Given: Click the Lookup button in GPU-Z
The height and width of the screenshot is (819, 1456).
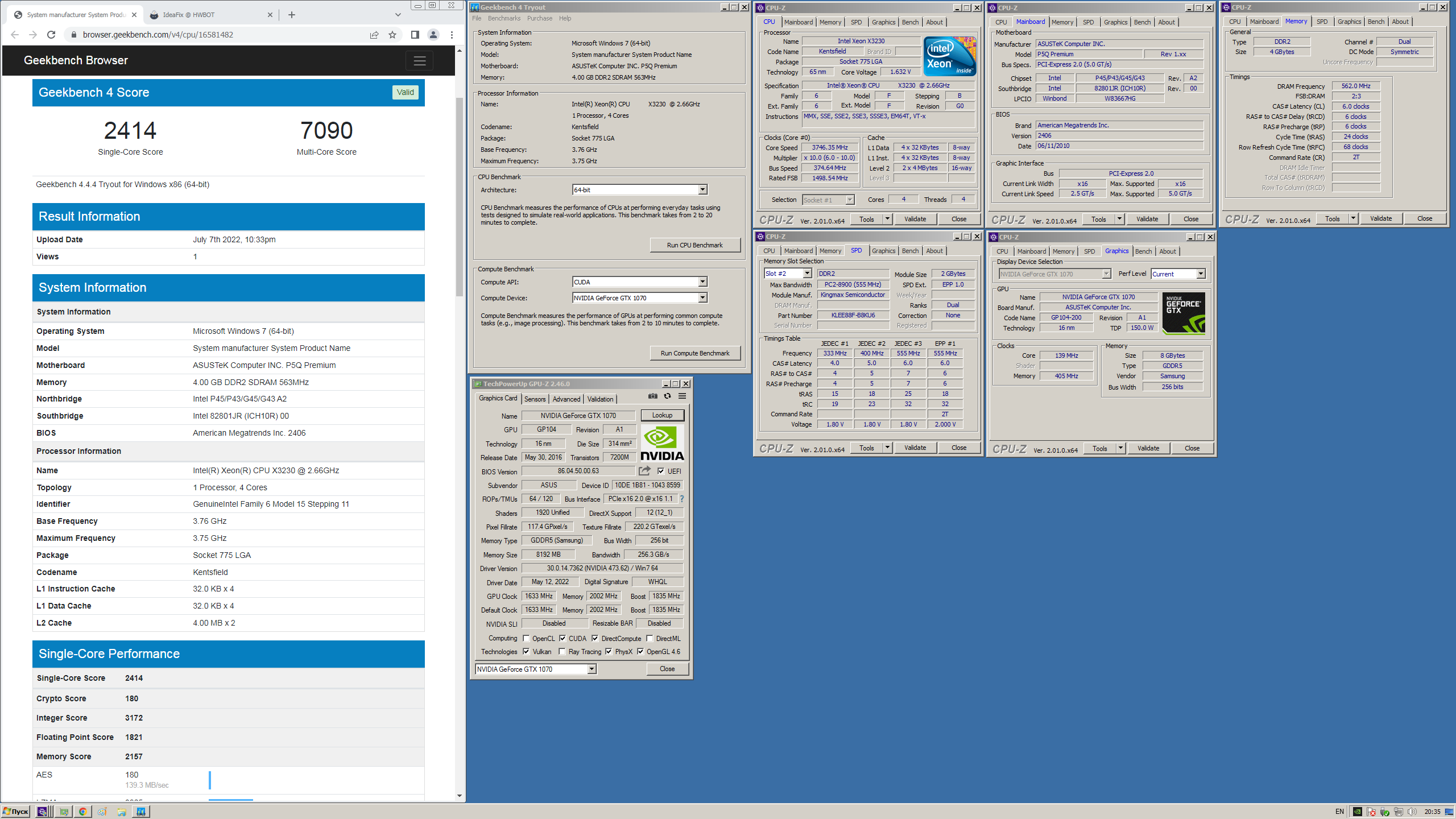Looking at the screenshot, I should 662,415.
